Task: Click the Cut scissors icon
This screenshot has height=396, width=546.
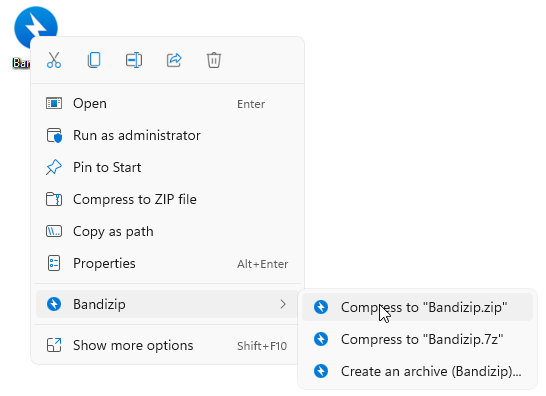Action: [54, 60]
